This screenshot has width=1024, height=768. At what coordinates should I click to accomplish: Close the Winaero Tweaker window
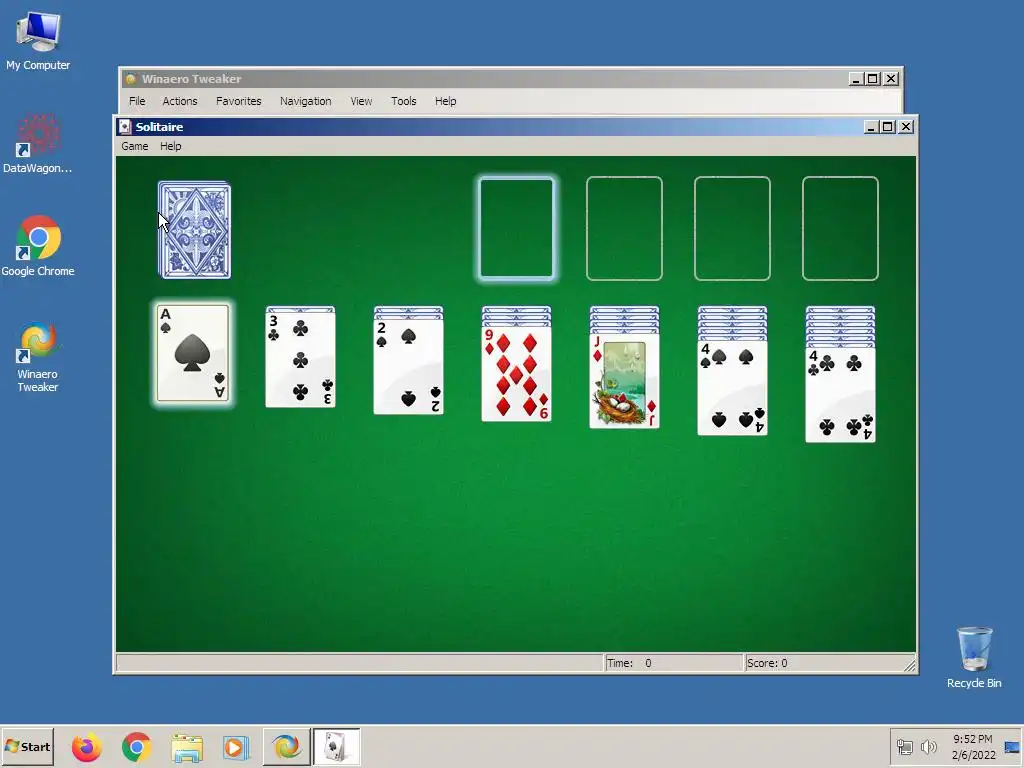(x=891, y=79)
